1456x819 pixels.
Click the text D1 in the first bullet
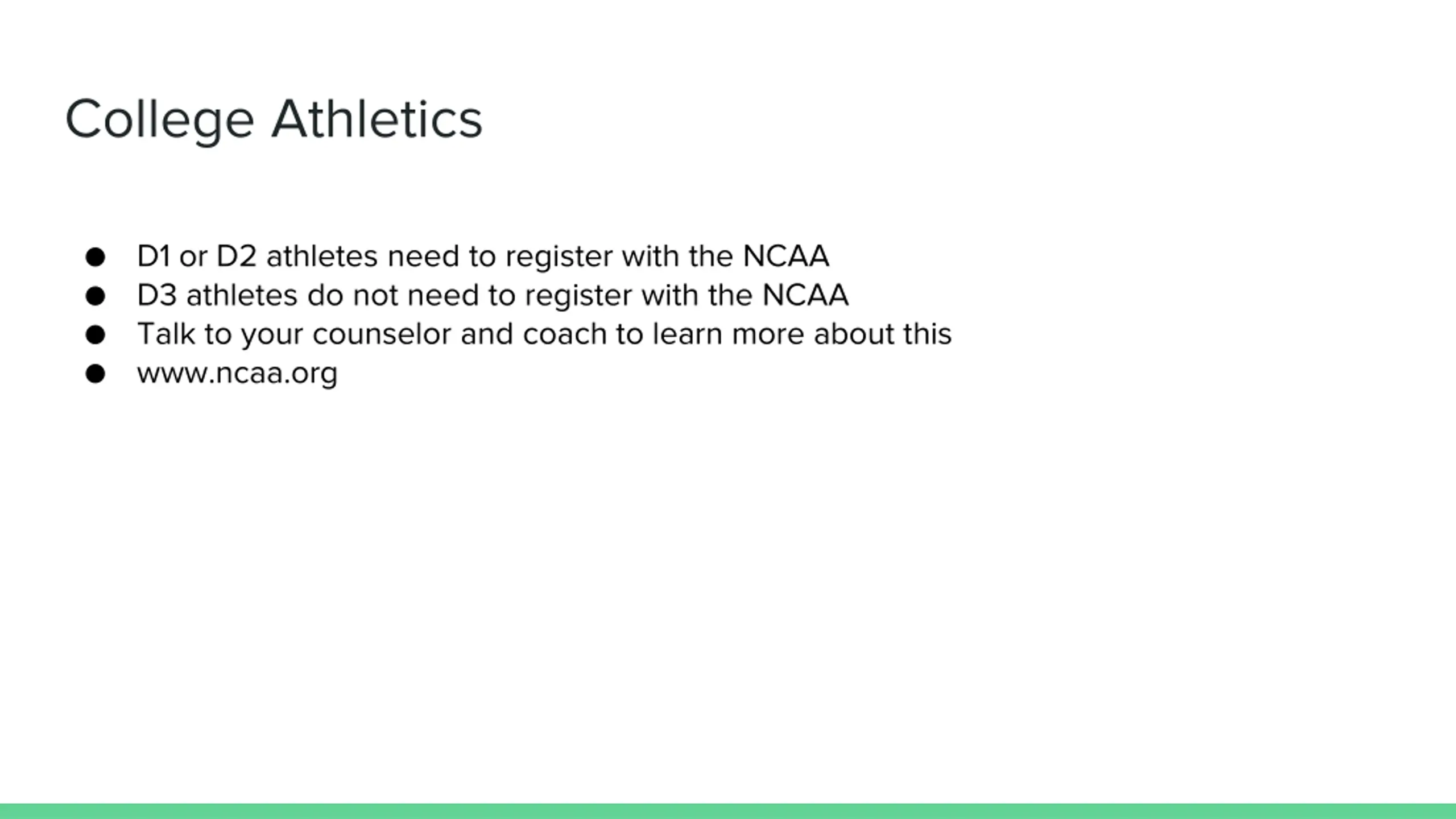[x=154, y=257]
